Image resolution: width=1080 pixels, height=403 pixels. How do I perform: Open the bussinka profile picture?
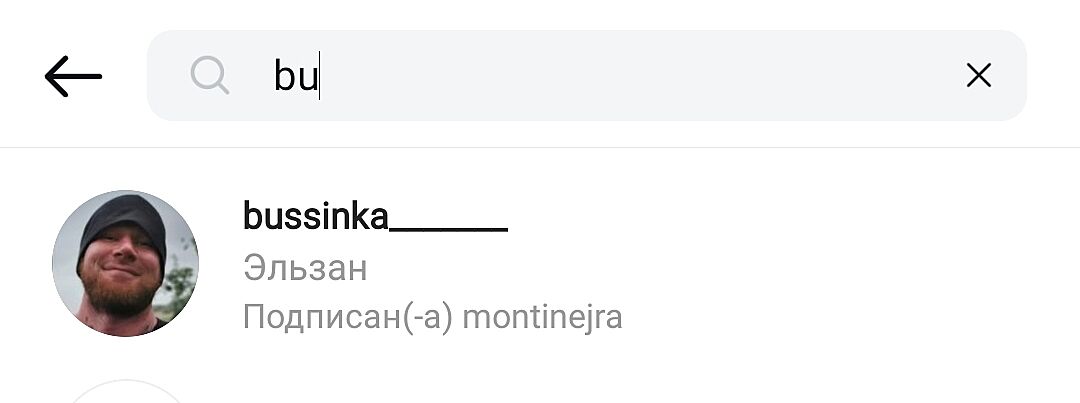[125, 264]
